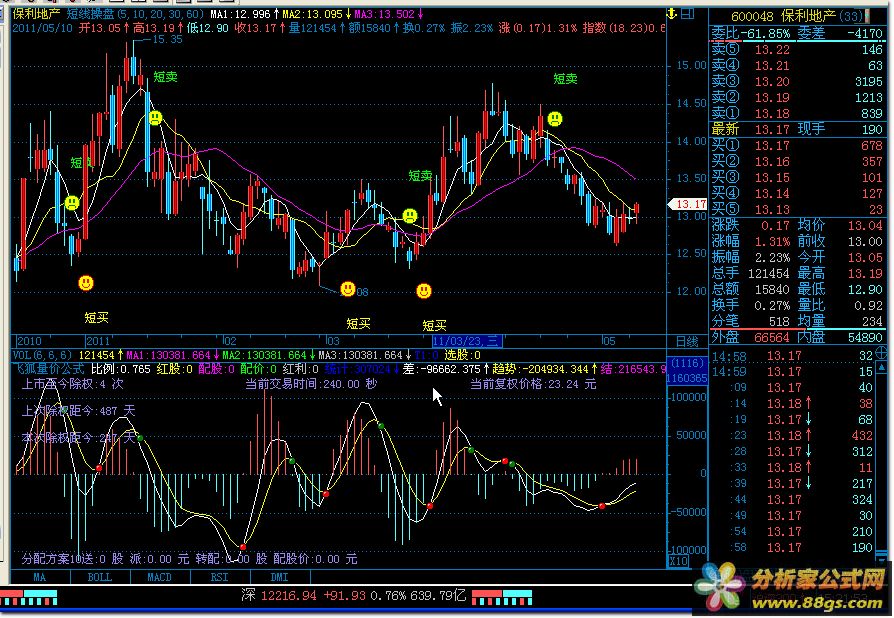The image size is (894, 618).
Task: Click the latest red dot on indicator line
Action: (602, 506)
